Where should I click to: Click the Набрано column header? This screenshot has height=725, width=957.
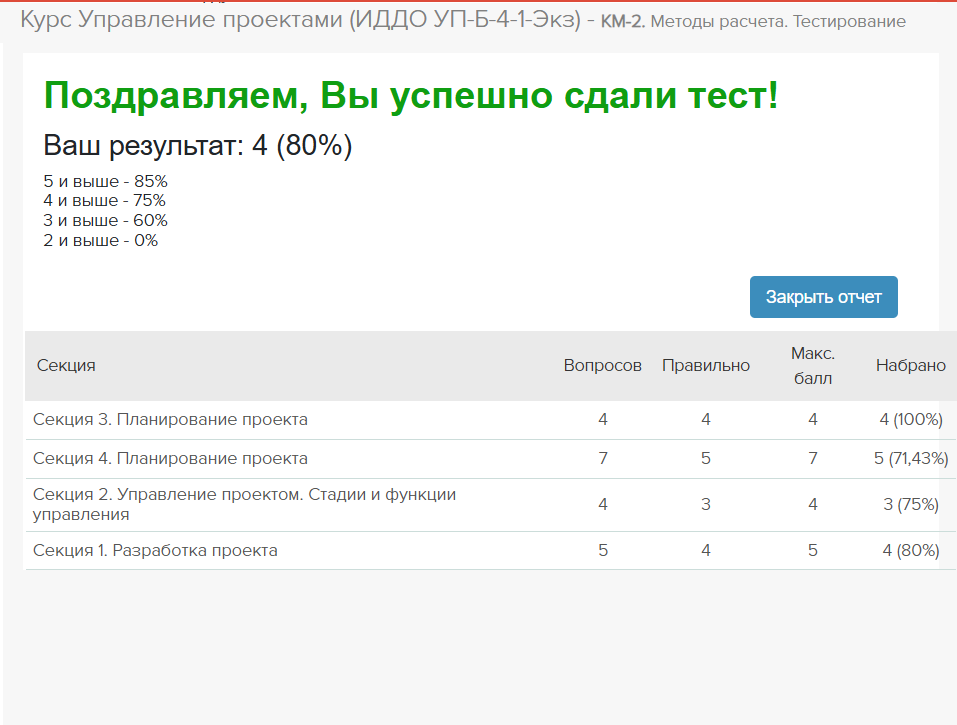911,366
